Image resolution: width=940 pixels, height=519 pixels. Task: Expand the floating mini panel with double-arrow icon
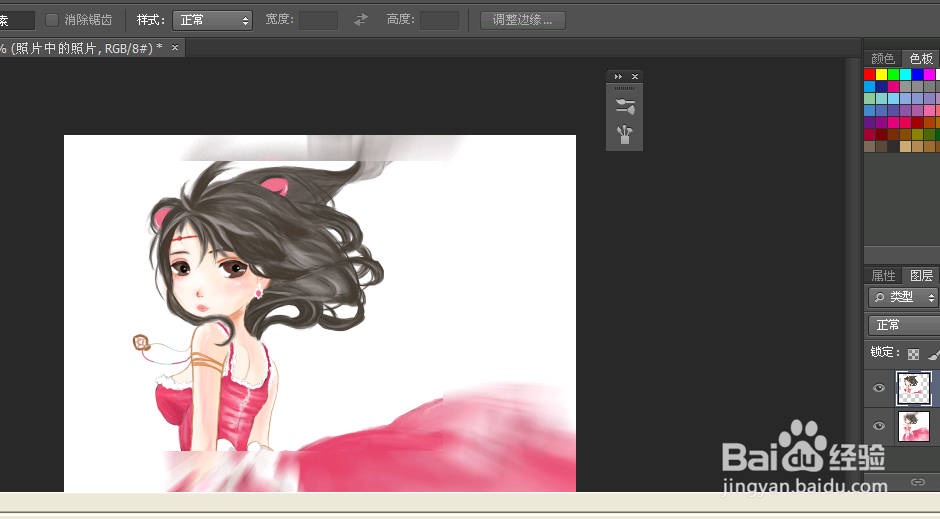tap(618, 77)
